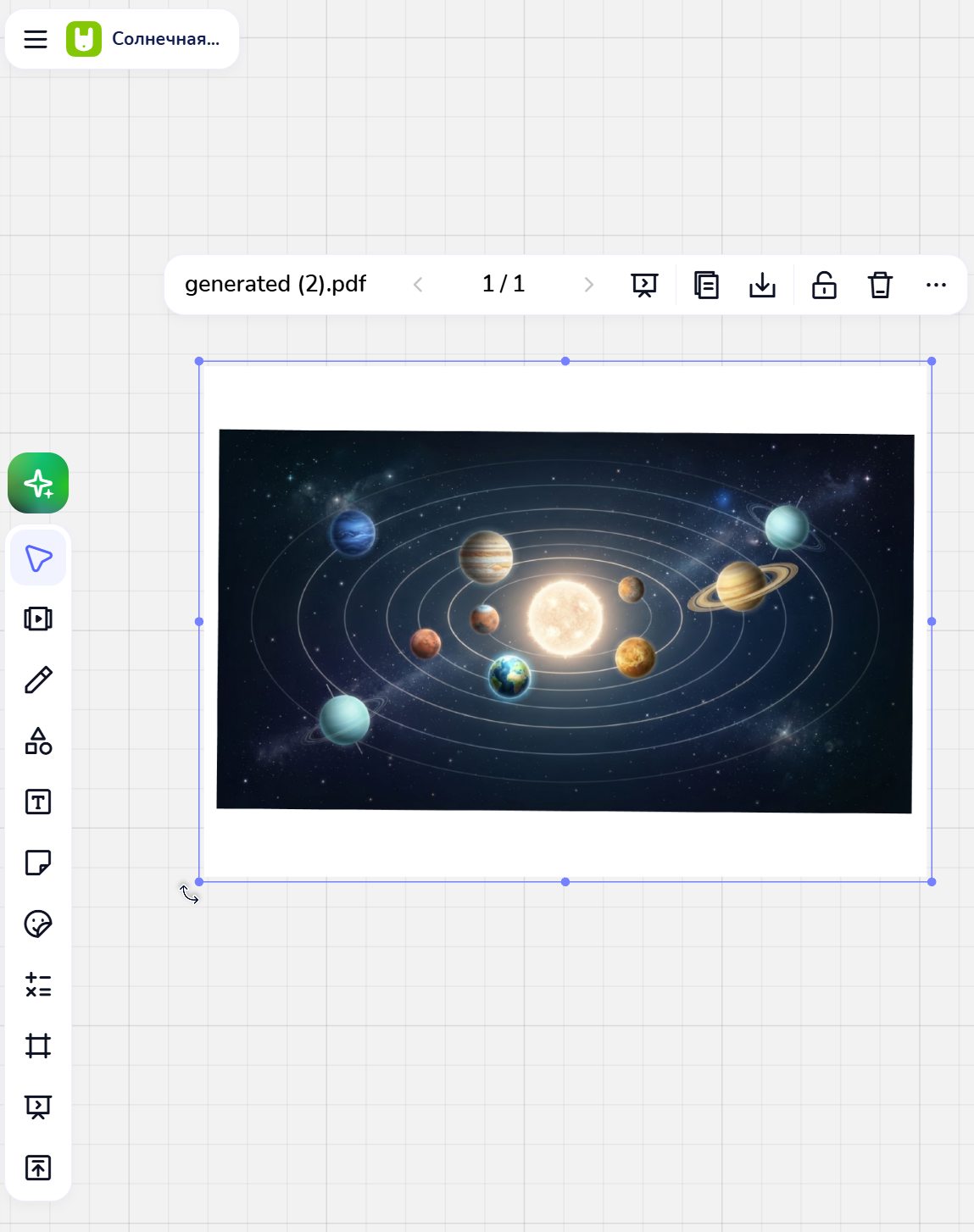Click the green rabbit logo icon
Viewport: 974px width, 1232px height.
click(x=84, y=39)
